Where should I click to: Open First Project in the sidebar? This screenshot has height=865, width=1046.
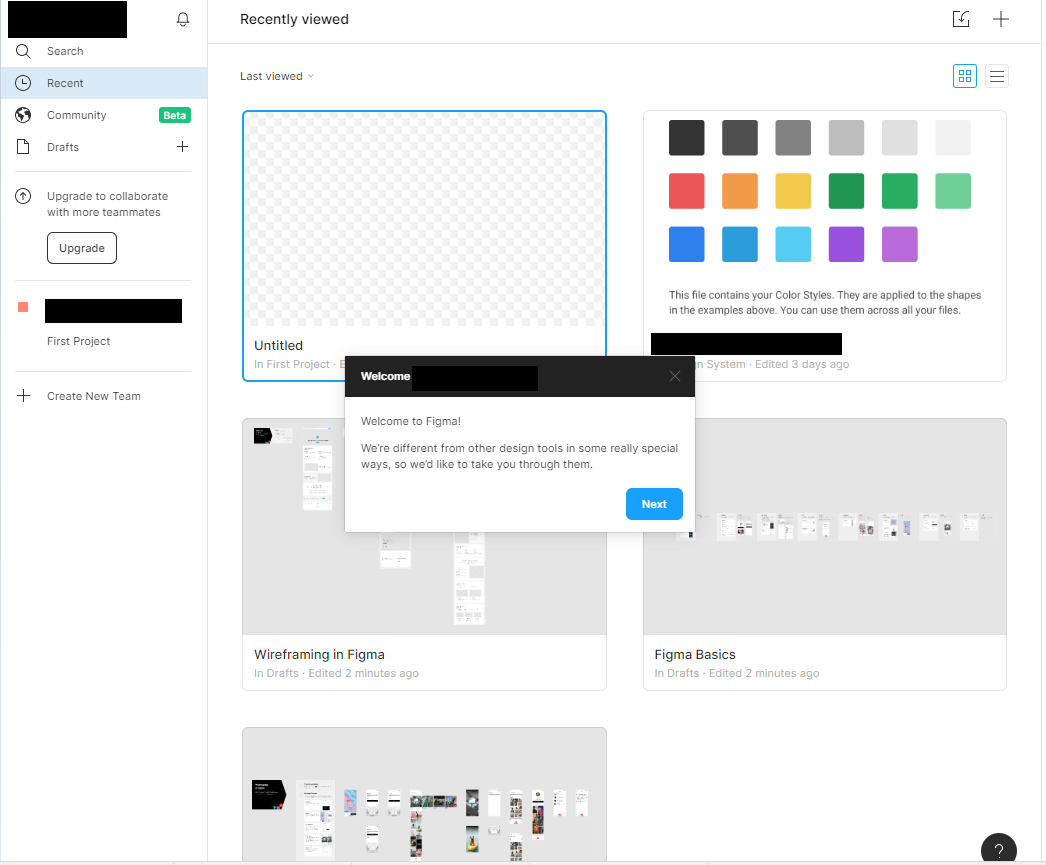pos(79,341)
